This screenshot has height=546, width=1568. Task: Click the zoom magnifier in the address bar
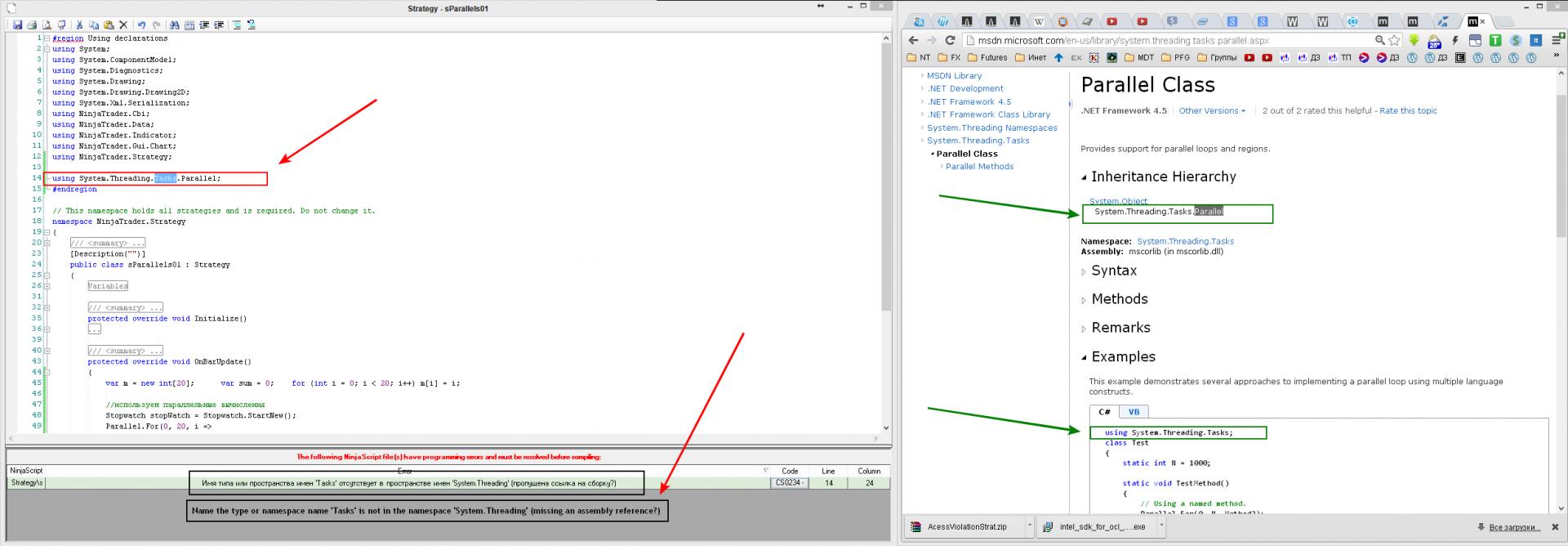[x=1380, y=40]
